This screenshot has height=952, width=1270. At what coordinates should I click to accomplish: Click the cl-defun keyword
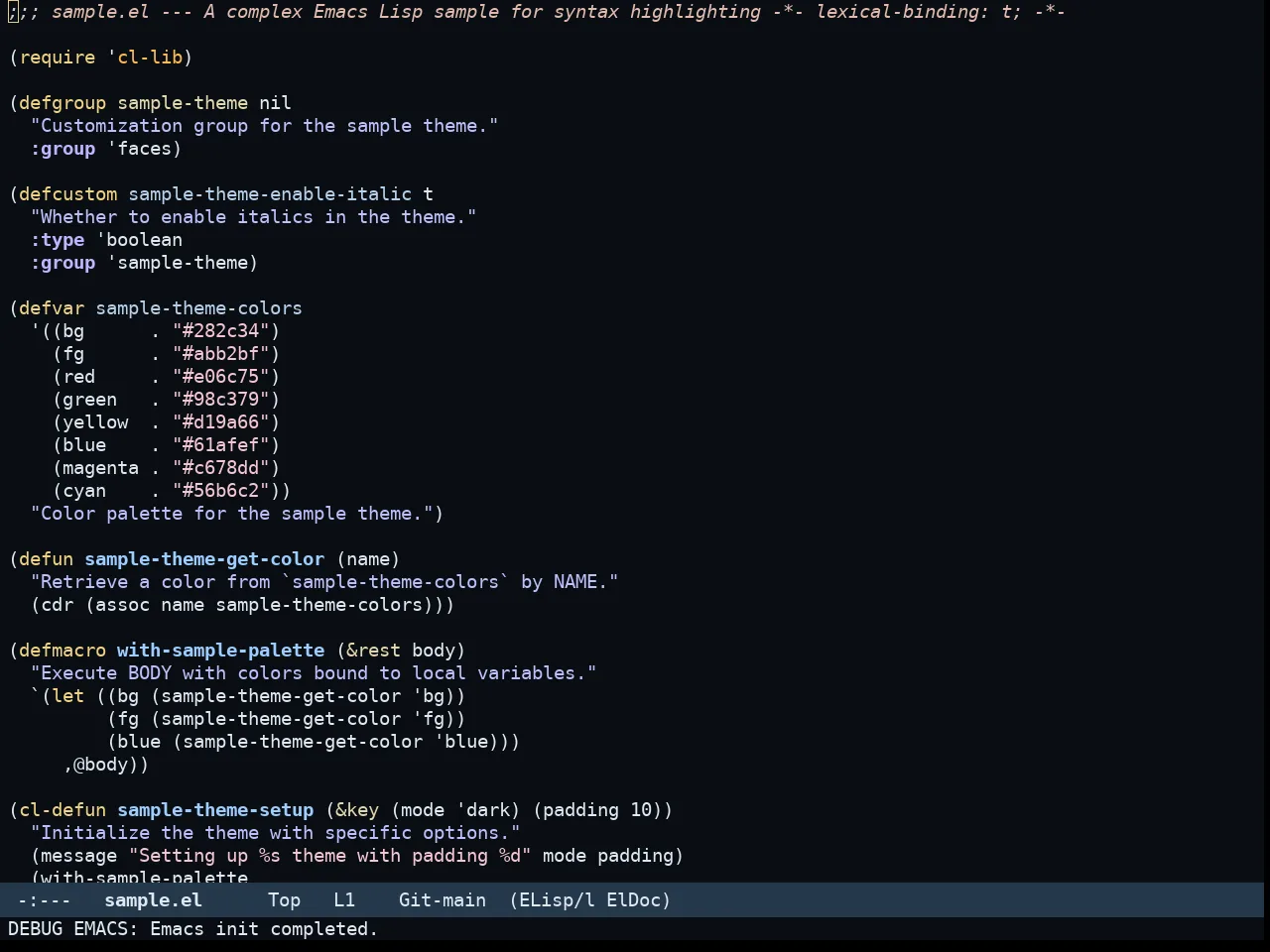pyautogui.click(x=63, y=810)
